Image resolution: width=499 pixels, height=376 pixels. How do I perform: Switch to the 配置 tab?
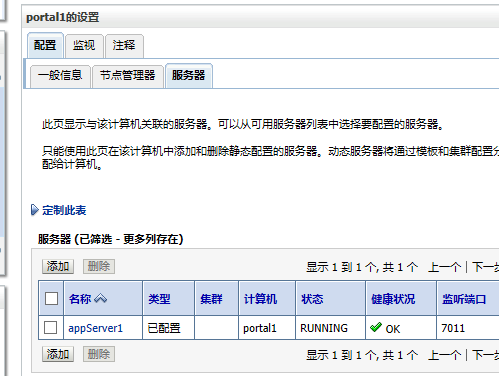point(45,45)
